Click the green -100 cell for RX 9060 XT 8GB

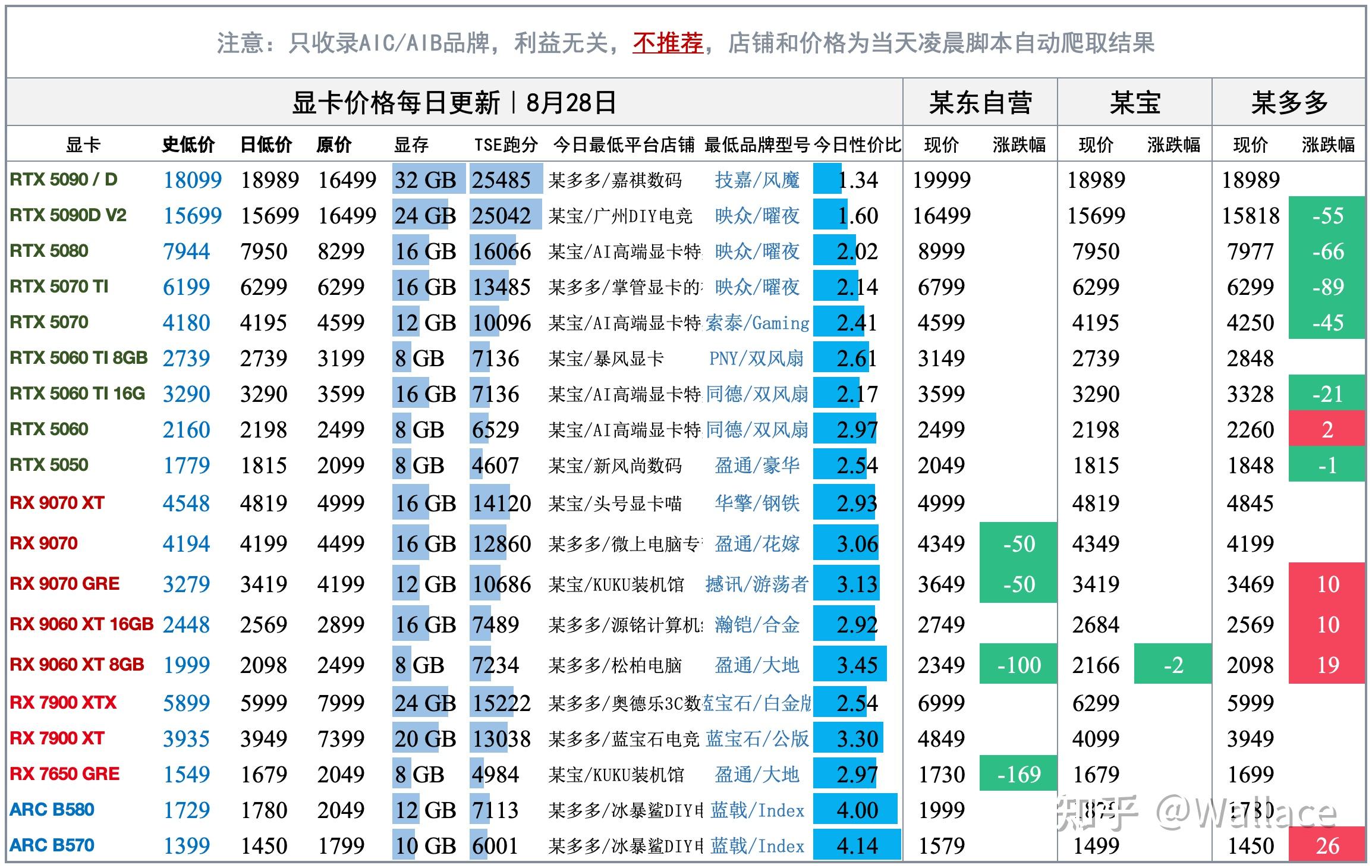[x=1017, y=666]
